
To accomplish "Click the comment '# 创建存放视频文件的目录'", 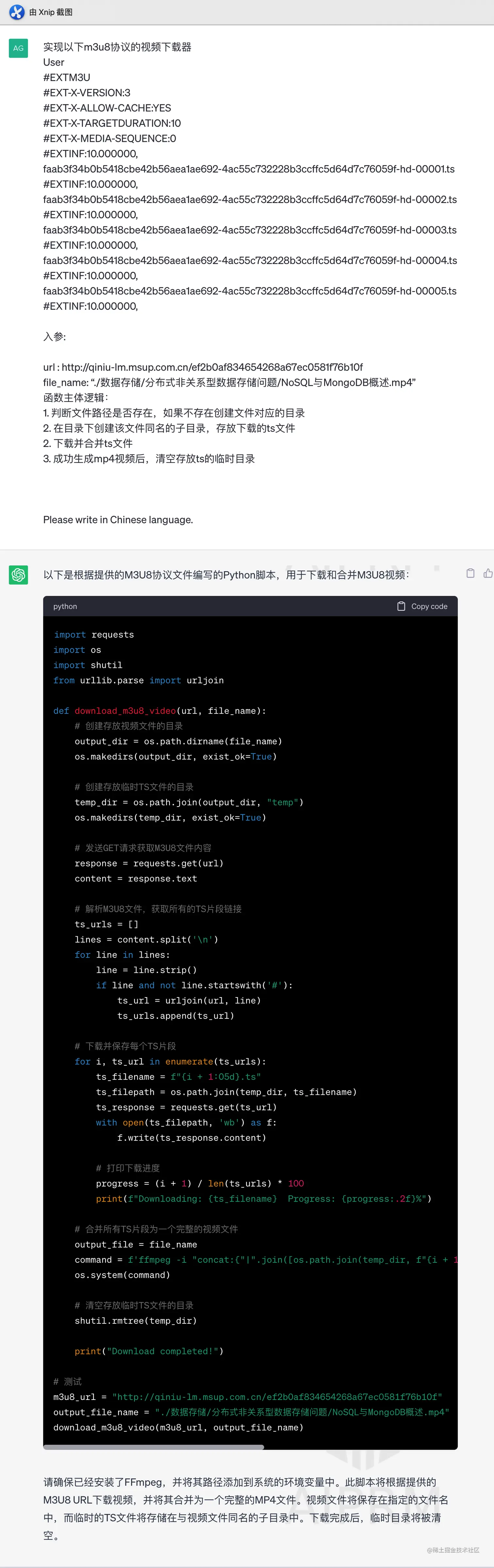I will pos(129,725).
